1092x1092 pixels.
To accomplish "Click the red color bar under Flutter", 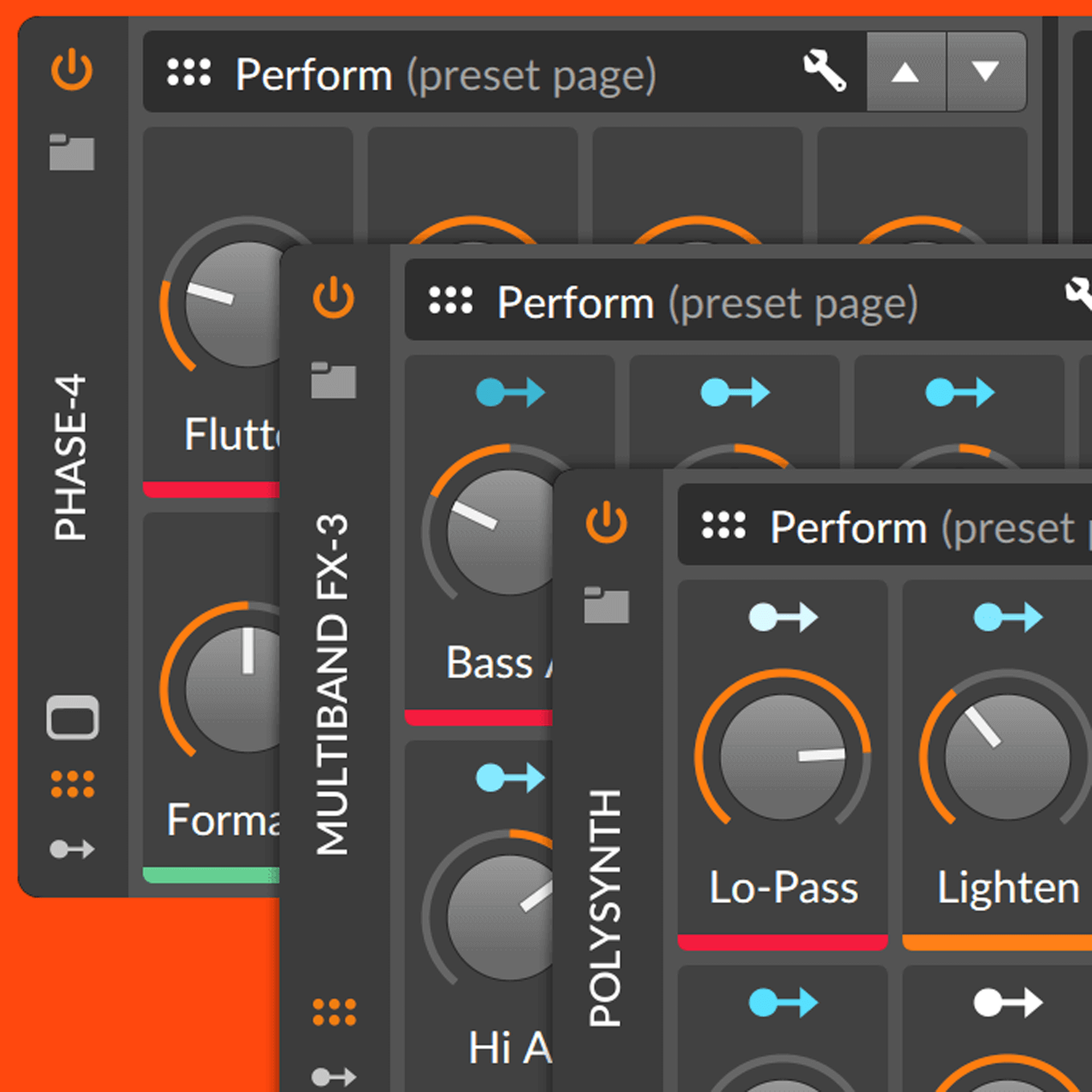I will 211,490.
